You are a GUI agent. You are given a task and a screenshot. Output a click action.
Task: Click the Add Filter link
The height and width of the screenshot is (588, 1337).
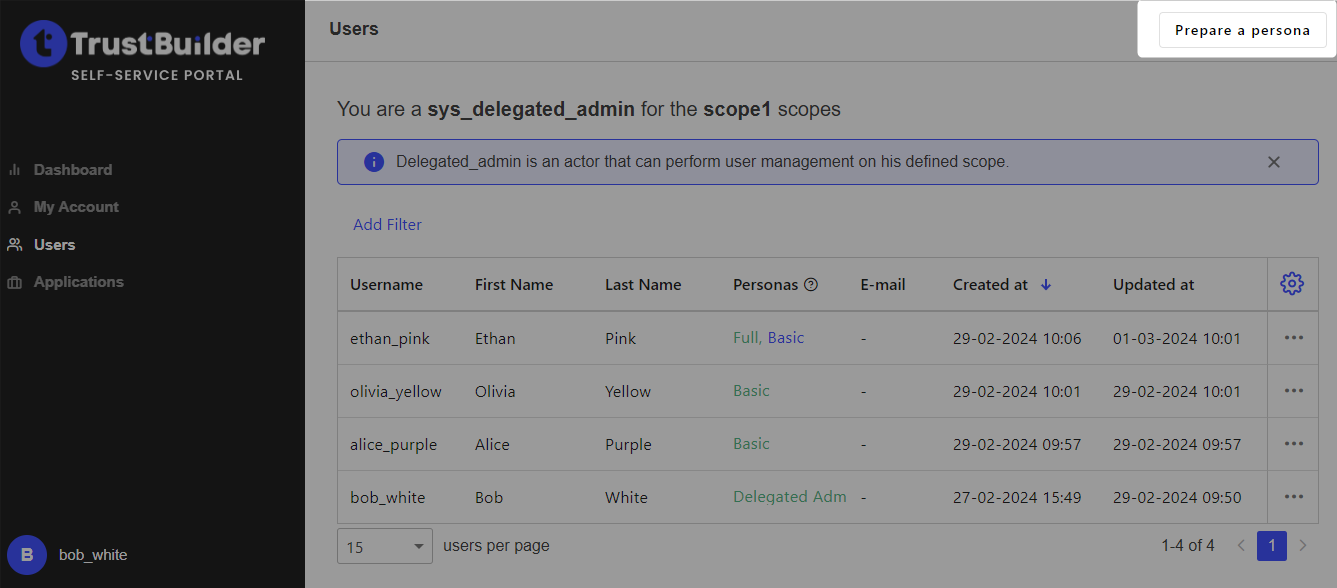coord(387,225)
